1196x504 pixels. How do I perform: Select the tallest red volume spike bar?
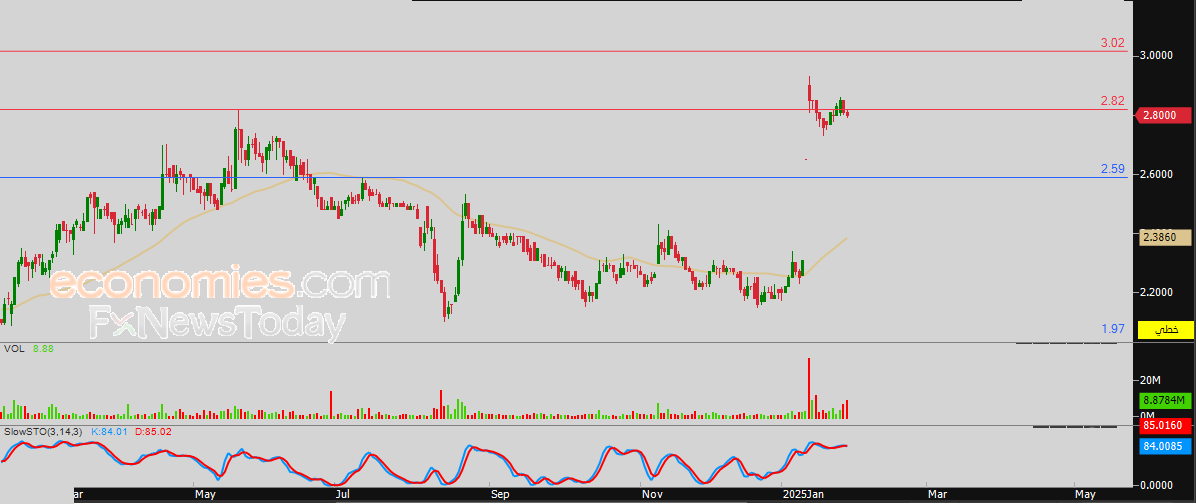click(x=809, y=388)
